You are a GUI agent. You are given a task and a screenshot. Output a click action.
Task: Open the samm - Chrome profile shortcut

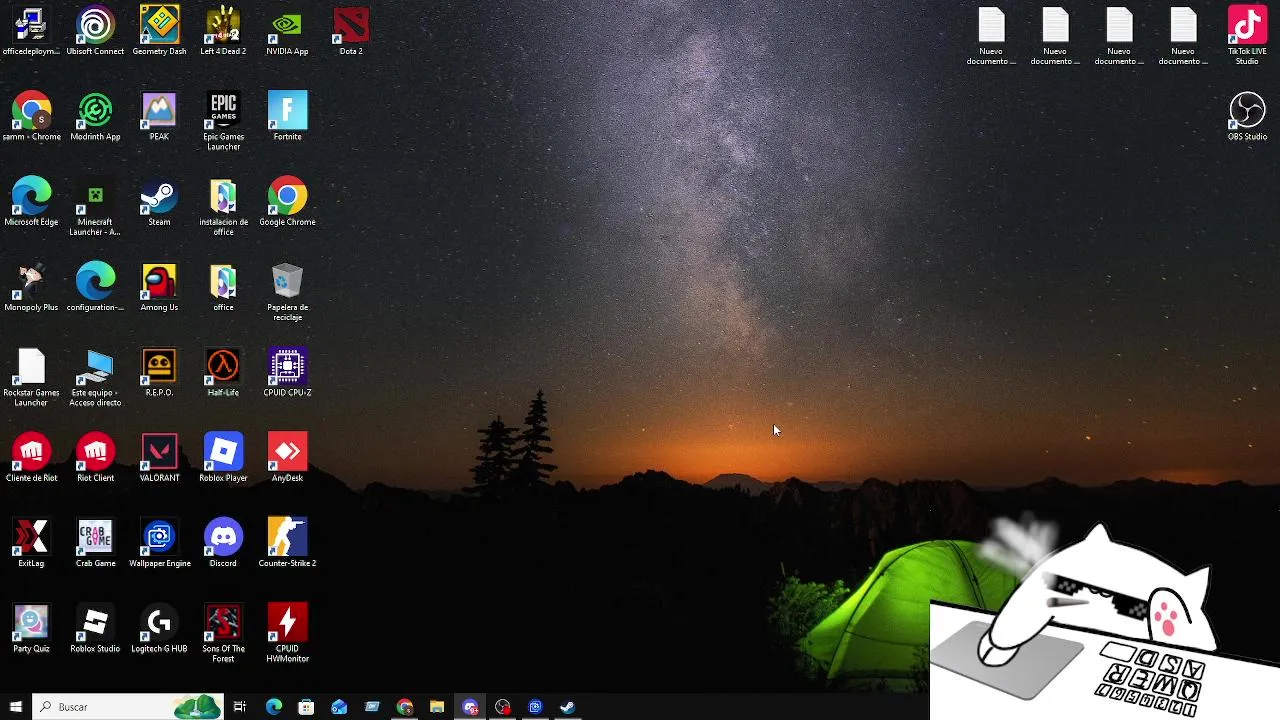tap(31, 117)
